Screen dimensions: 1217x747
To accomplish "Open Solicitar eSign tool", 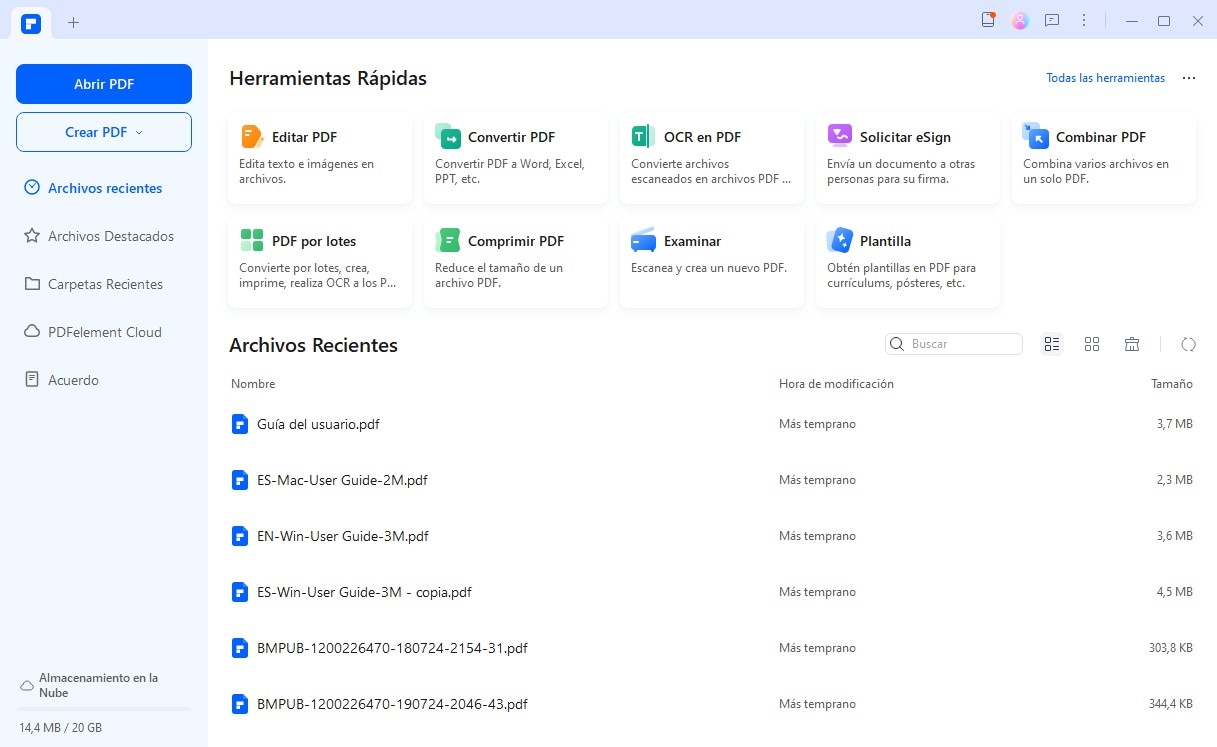I will [x=908, y=158].
